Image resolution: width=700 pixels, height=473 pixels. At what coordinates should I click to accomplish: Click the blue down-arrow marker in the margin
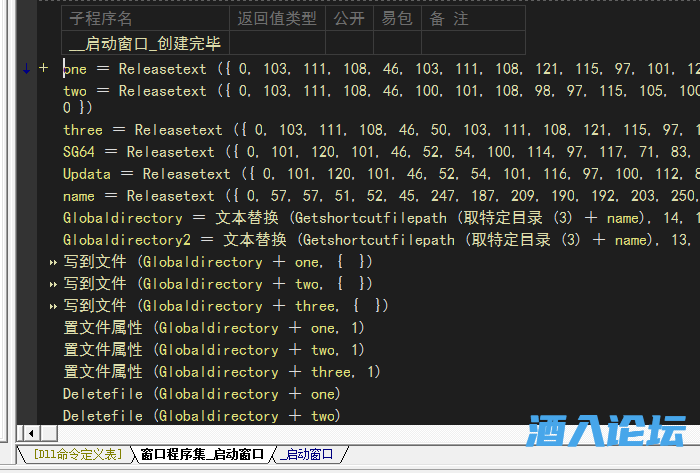(27, 69)
